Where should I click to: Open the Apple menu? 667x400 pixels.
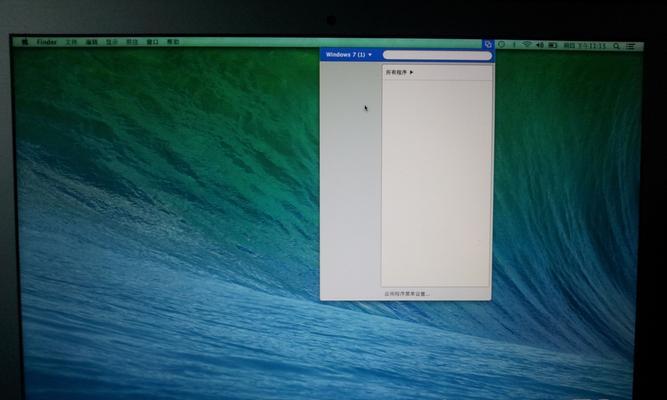(25, 42)
